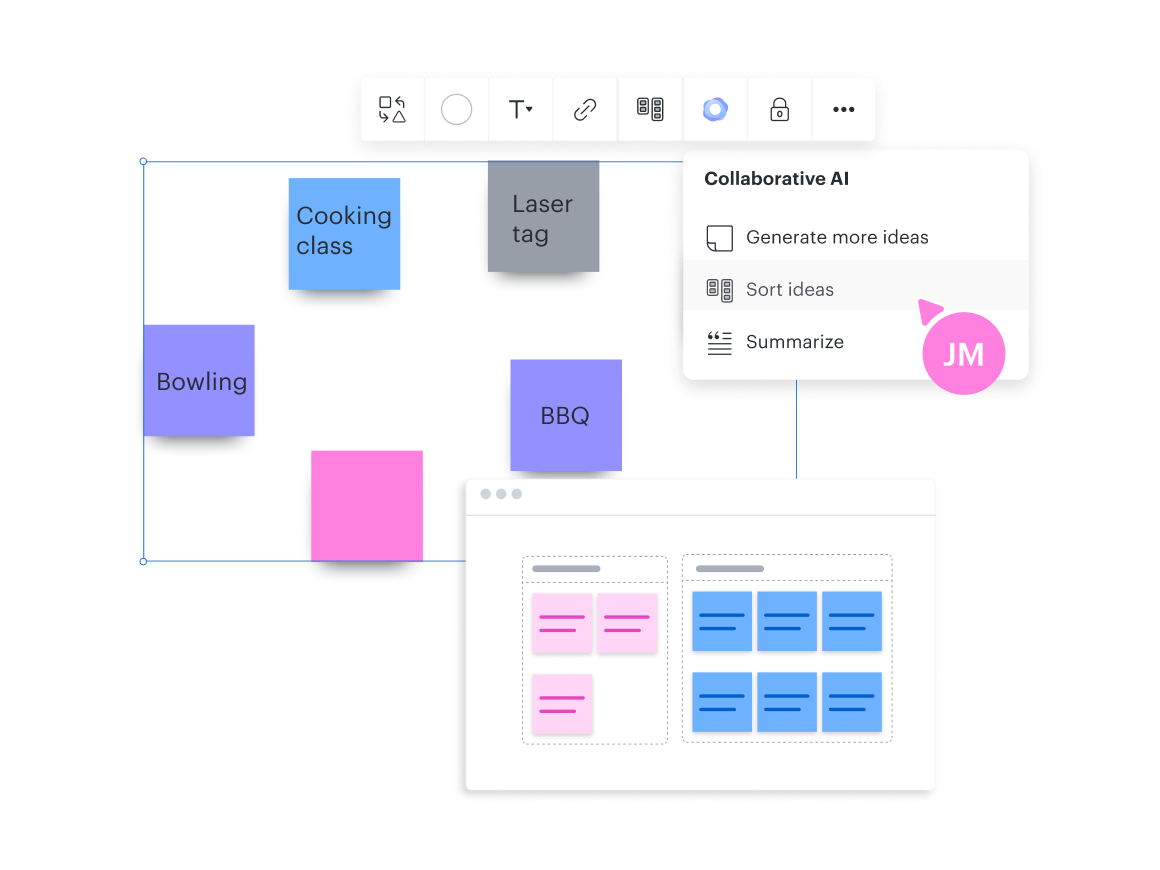Viewport: 1160px width, 870px height.
Task: Click the JM collaborator avatar
Action: click(x=963, y=354)
